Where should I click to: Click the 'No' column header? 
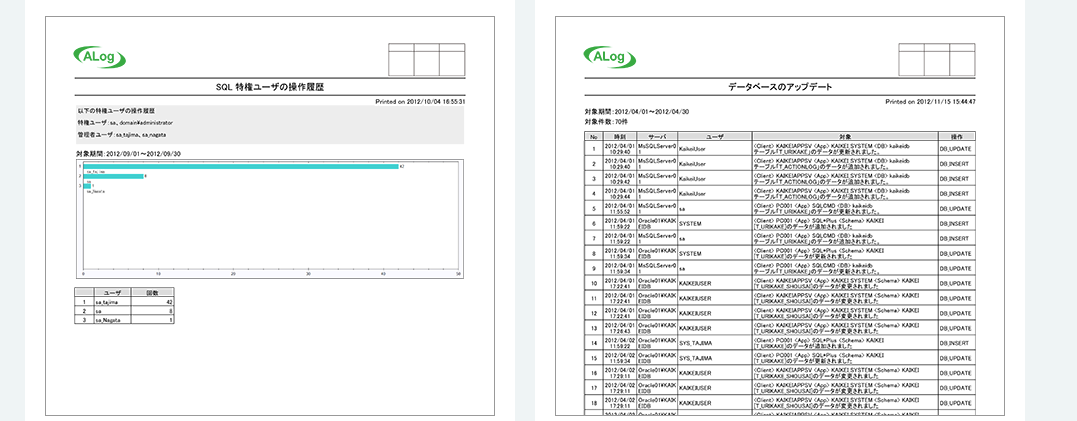[593, 137]
